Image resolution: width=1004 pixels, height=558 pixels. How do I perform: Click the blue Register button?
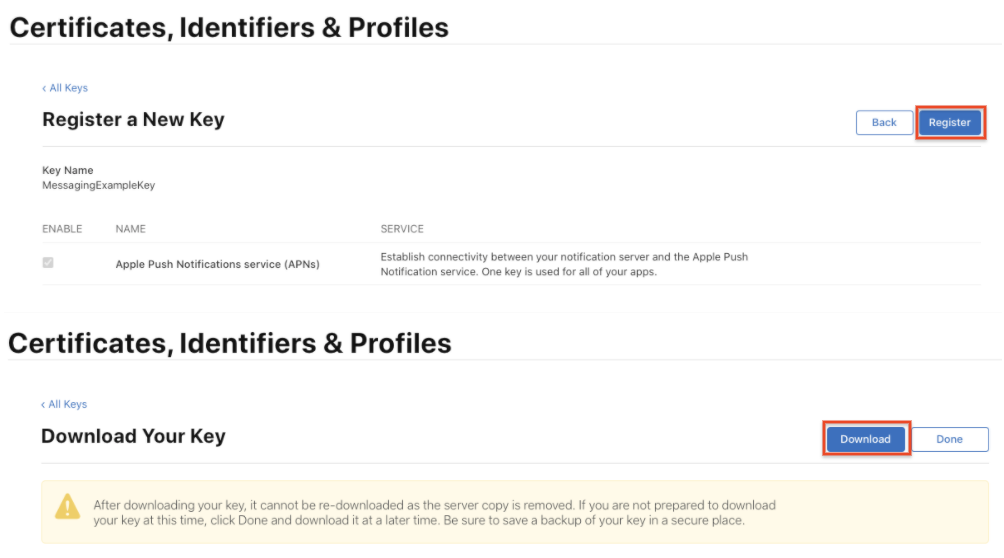949,123
